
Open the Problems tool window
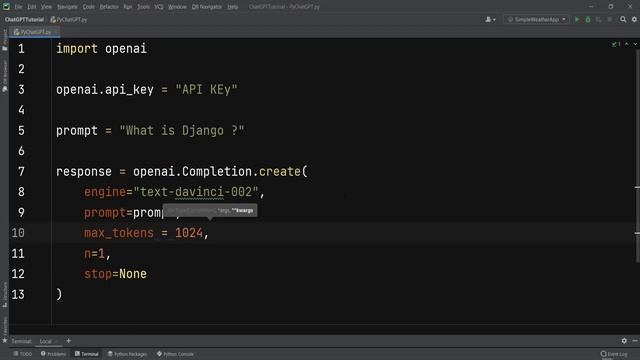coord(53,354)
